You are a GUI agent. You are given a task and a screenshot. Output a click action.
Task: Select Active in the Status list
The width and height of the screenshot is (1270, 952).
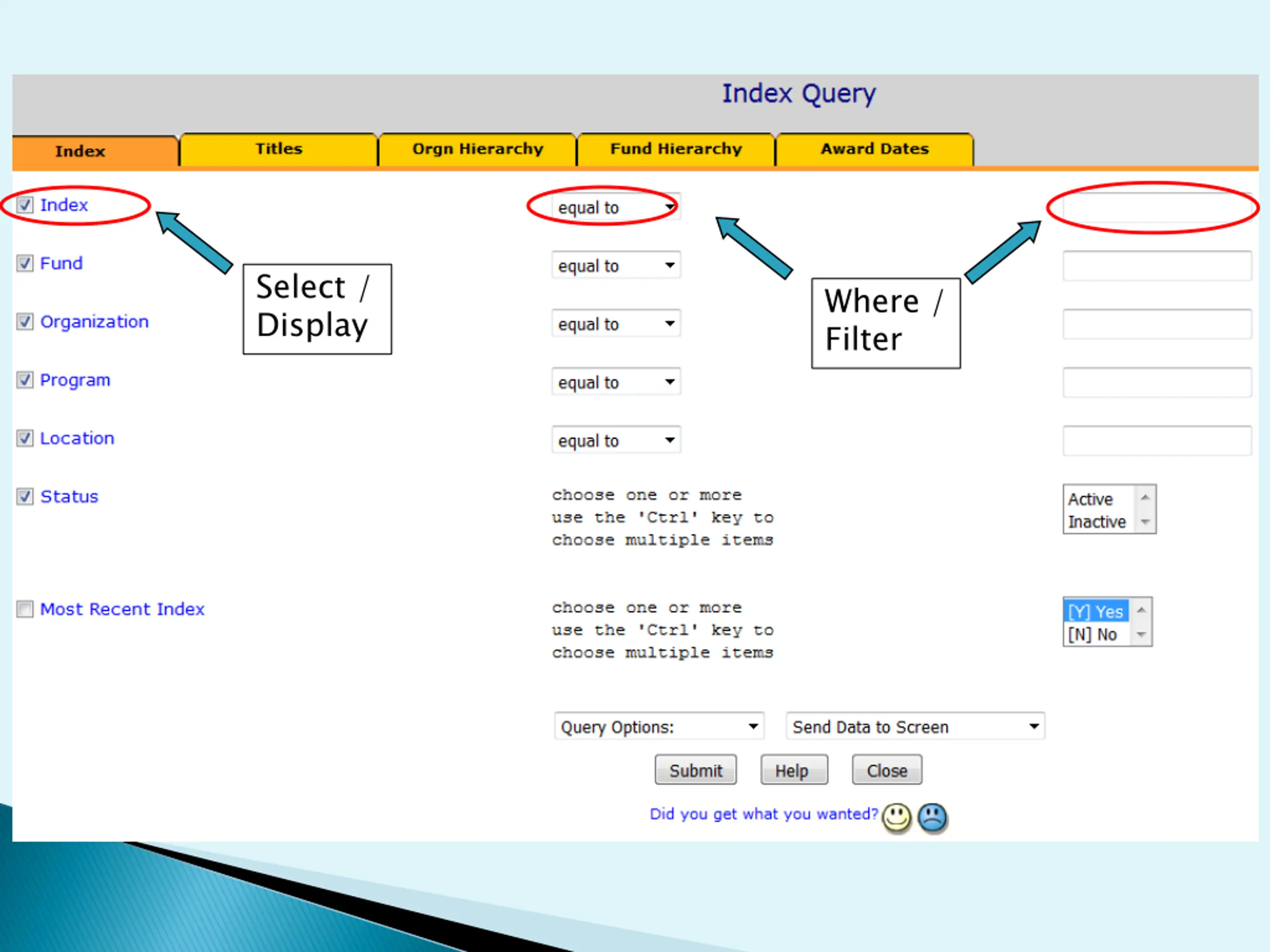click(x=1099, y=499)
